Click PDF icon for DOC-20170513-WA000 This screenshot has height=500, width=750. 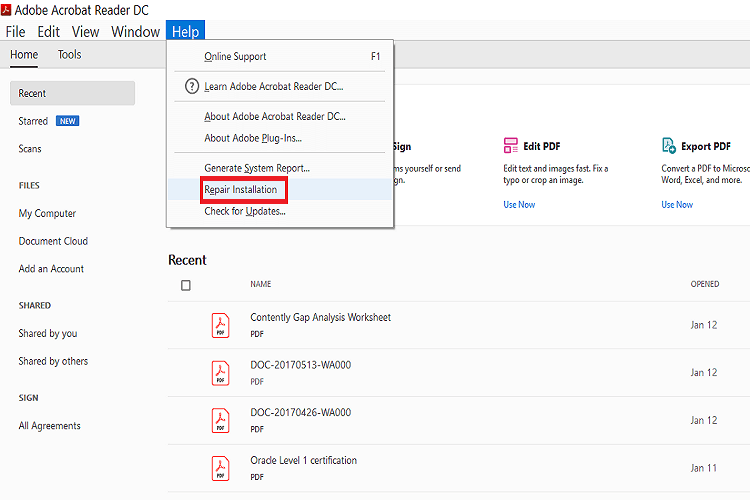pyautogui.click(x=221, y=373)
